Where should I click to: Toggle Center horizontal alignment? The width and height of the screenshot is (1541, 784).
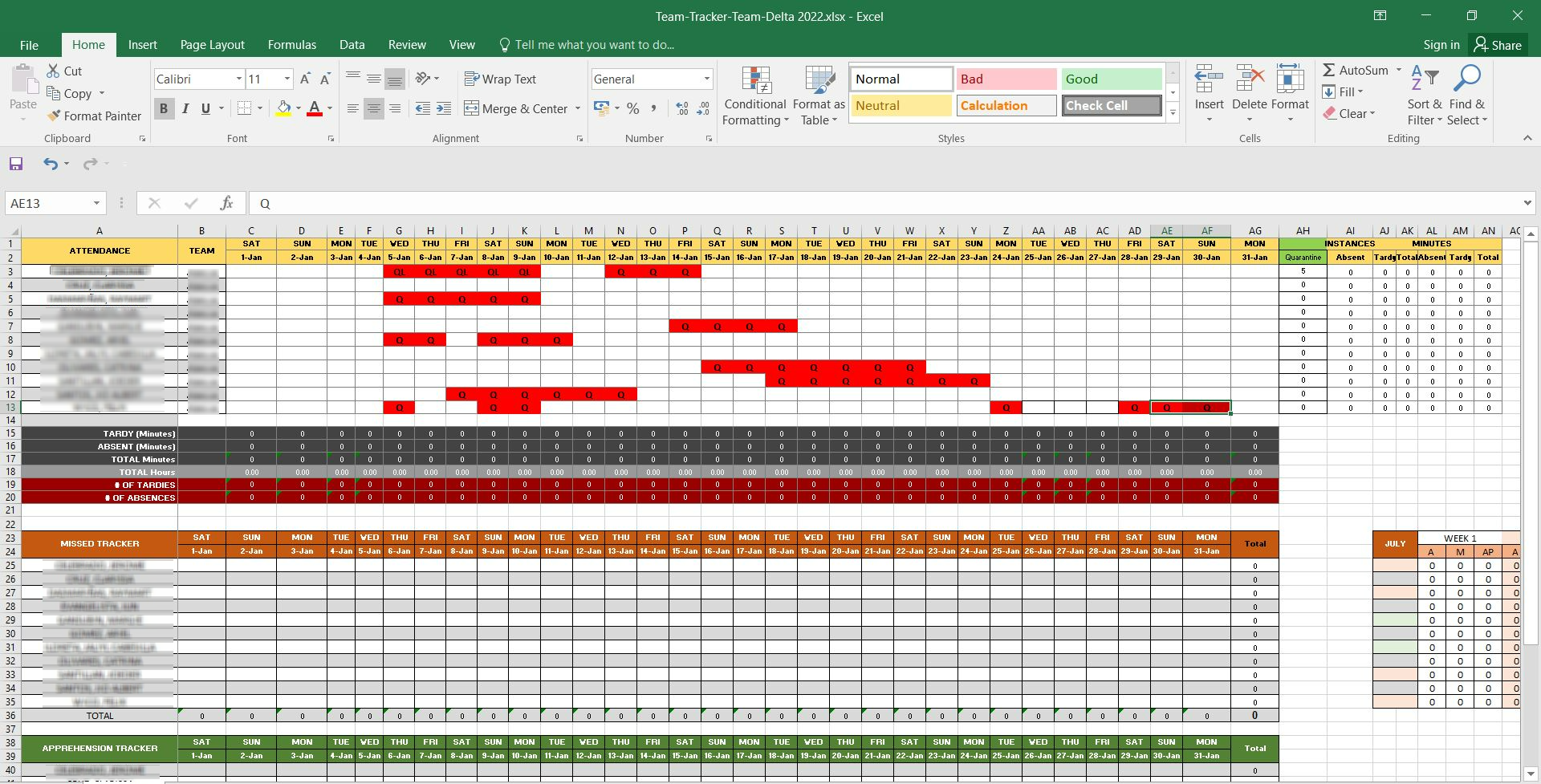[373, 108]
